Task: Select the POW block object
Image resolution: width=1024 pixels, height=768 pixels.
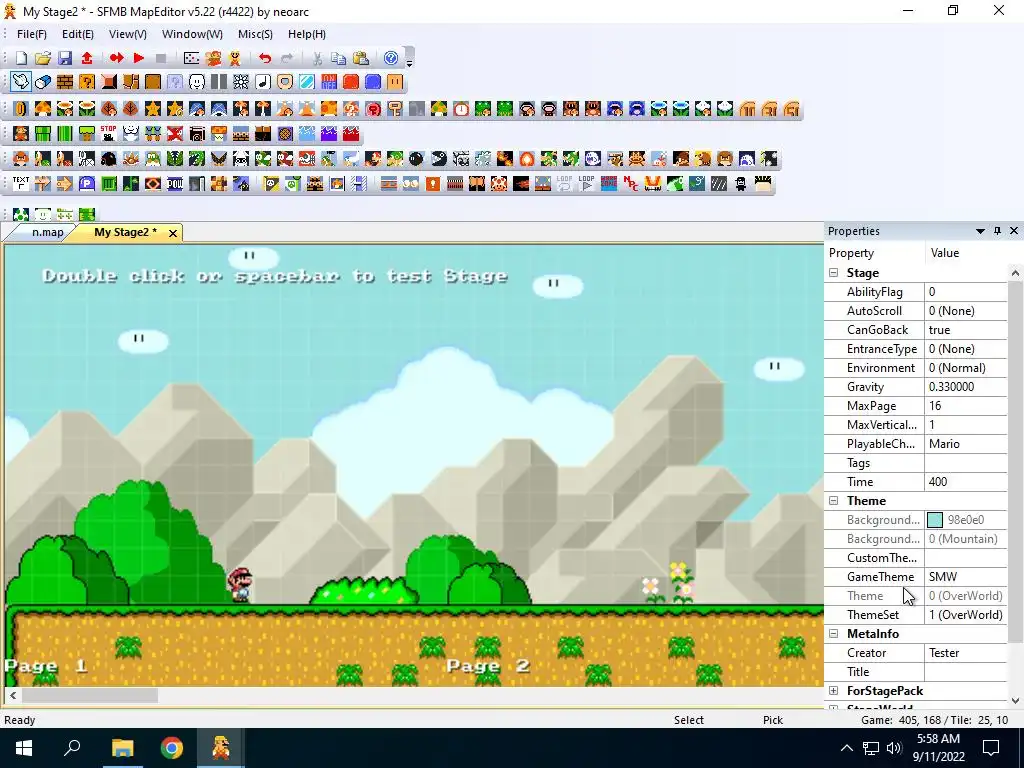Action: pos(175,184)
